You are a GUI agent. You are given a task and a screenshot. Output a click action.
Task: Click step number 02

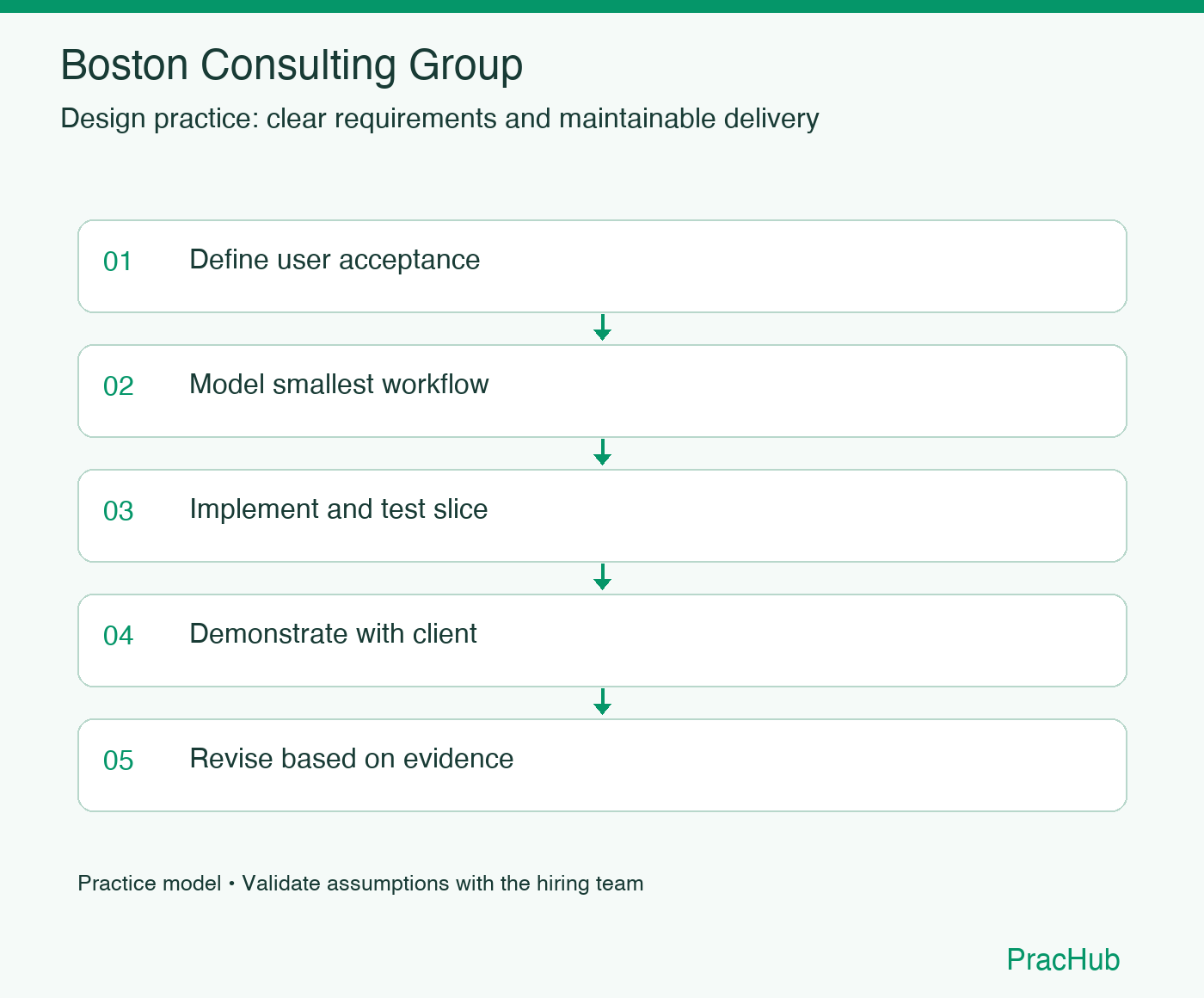[x=118, y=386]
